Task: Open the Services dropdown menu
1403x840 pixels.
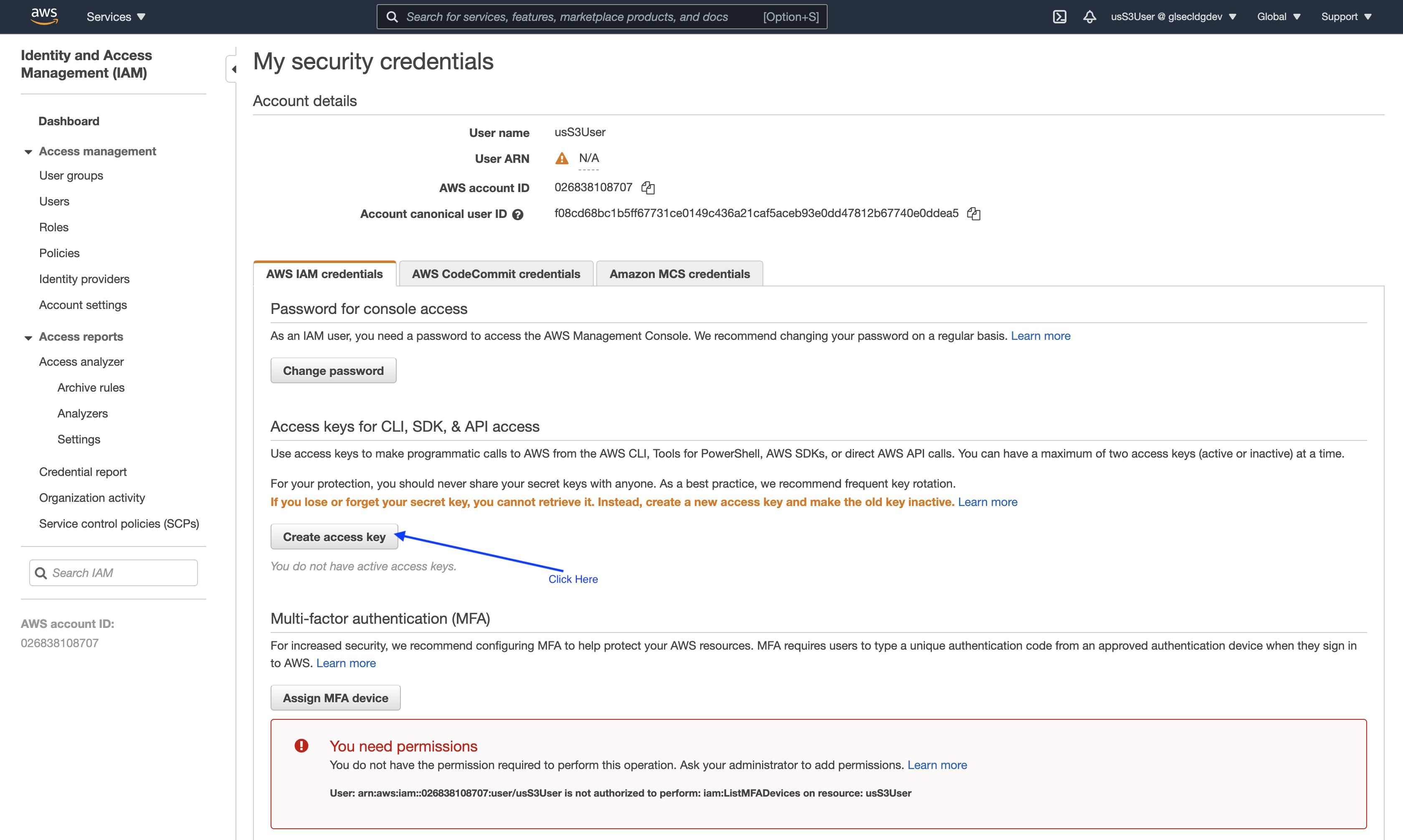Action: (116, 17)
